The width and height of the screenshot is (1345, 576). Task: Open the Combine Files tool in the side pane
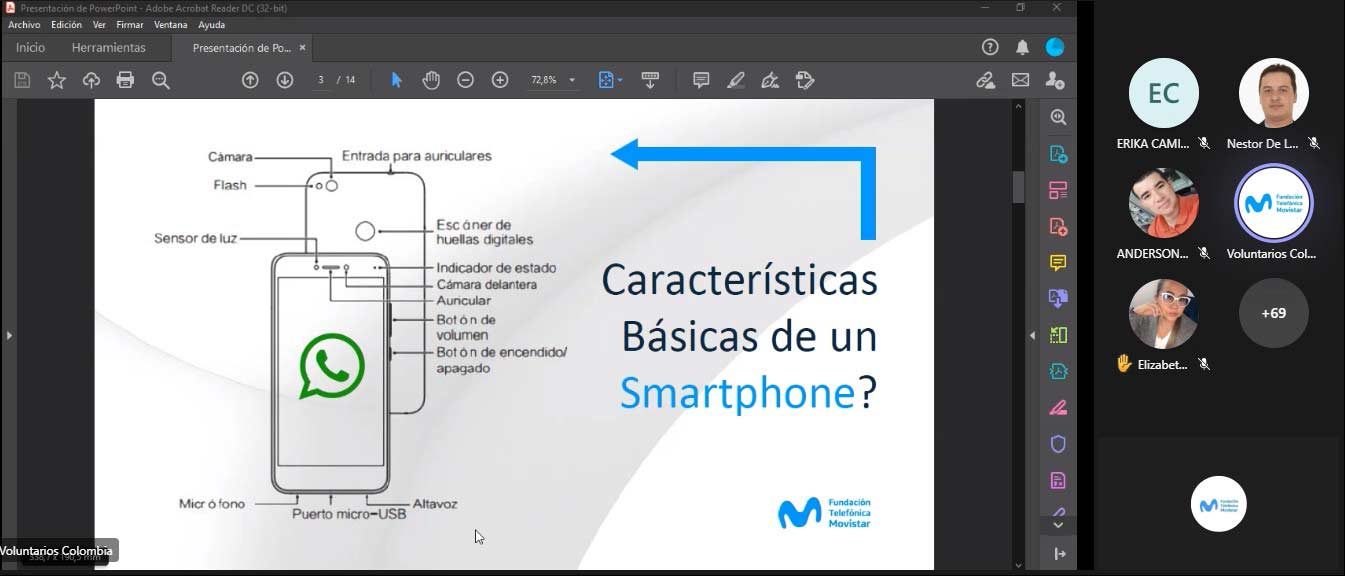tap(1058, 298)
